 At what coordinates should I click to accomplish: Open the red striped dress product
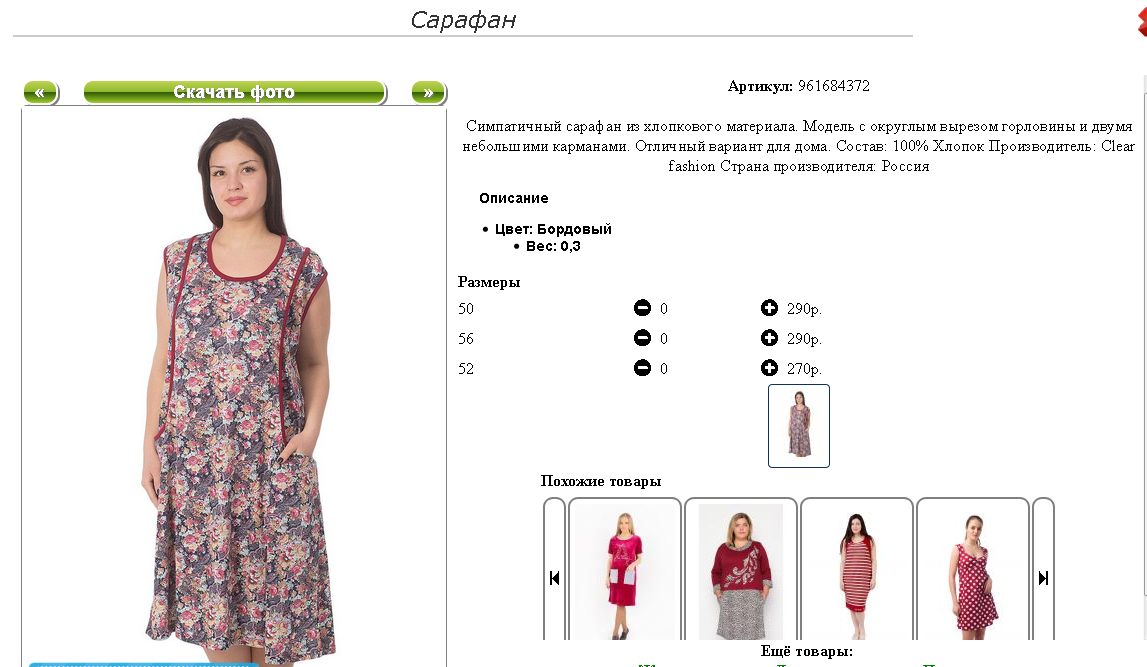pos(857,570)
